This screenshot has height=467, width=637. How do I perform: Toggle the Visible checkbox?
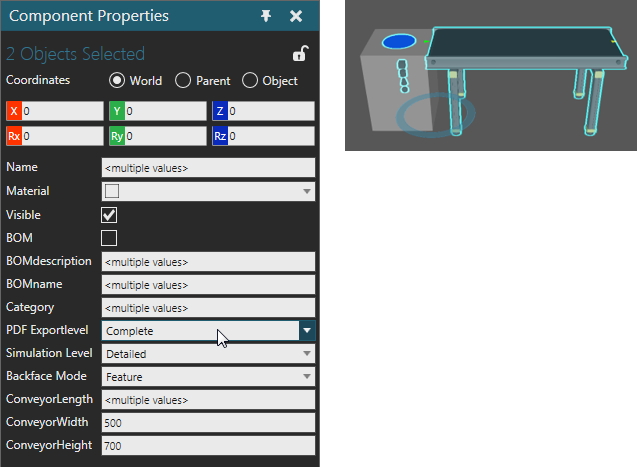coord(110,215)
